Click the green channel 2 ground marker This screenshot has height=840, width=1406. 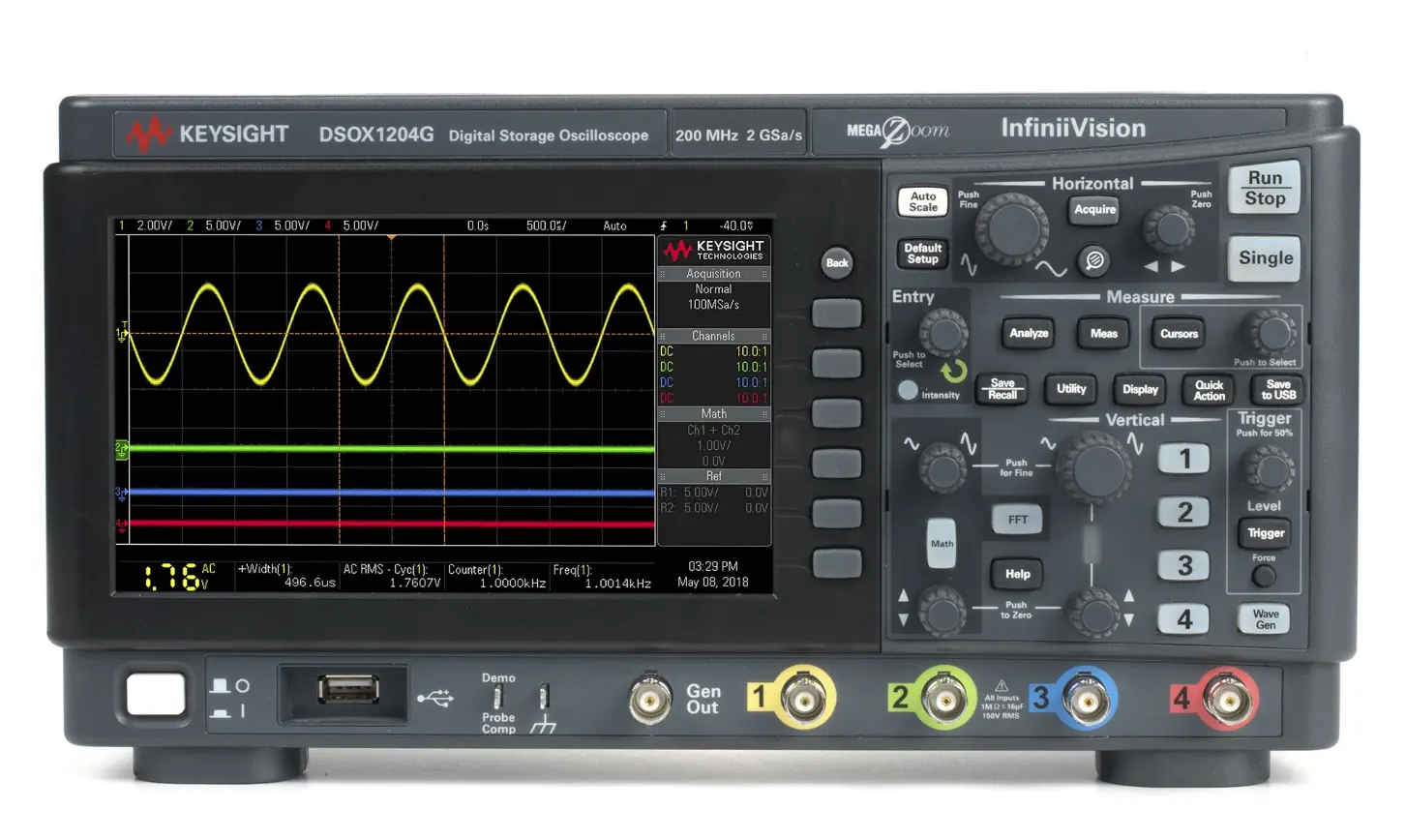click(122, 449)
